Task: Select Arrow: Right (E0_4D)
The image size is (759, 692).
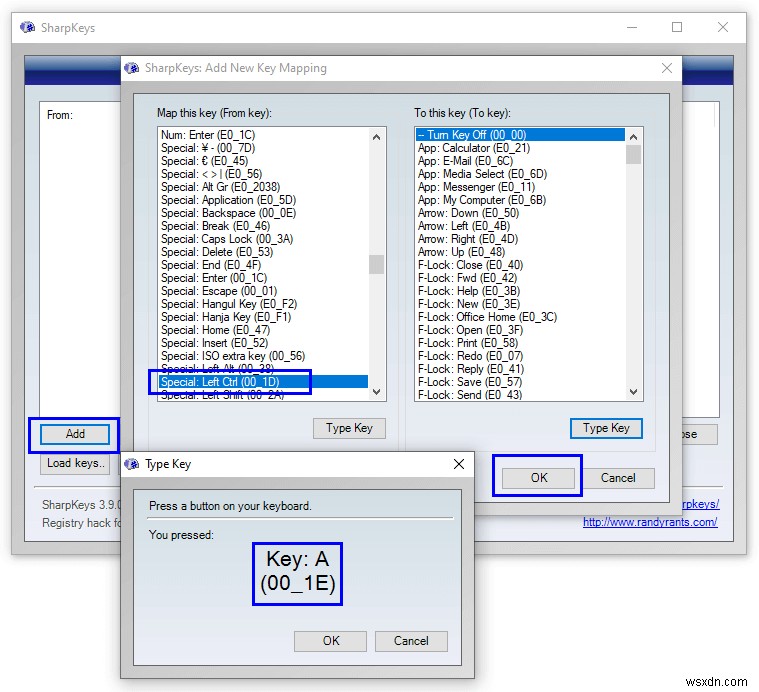Action: point(520,239)
